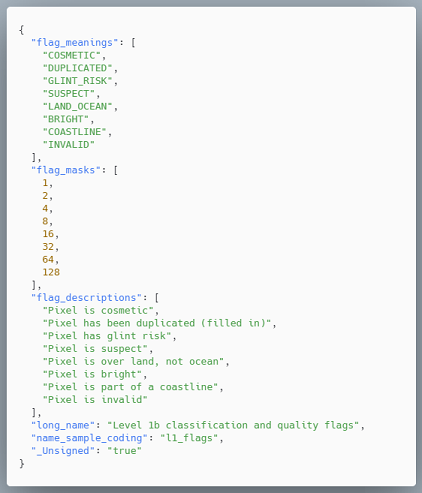Select the "true" string value
Viewport: 422px width, 493px height.
124,451
